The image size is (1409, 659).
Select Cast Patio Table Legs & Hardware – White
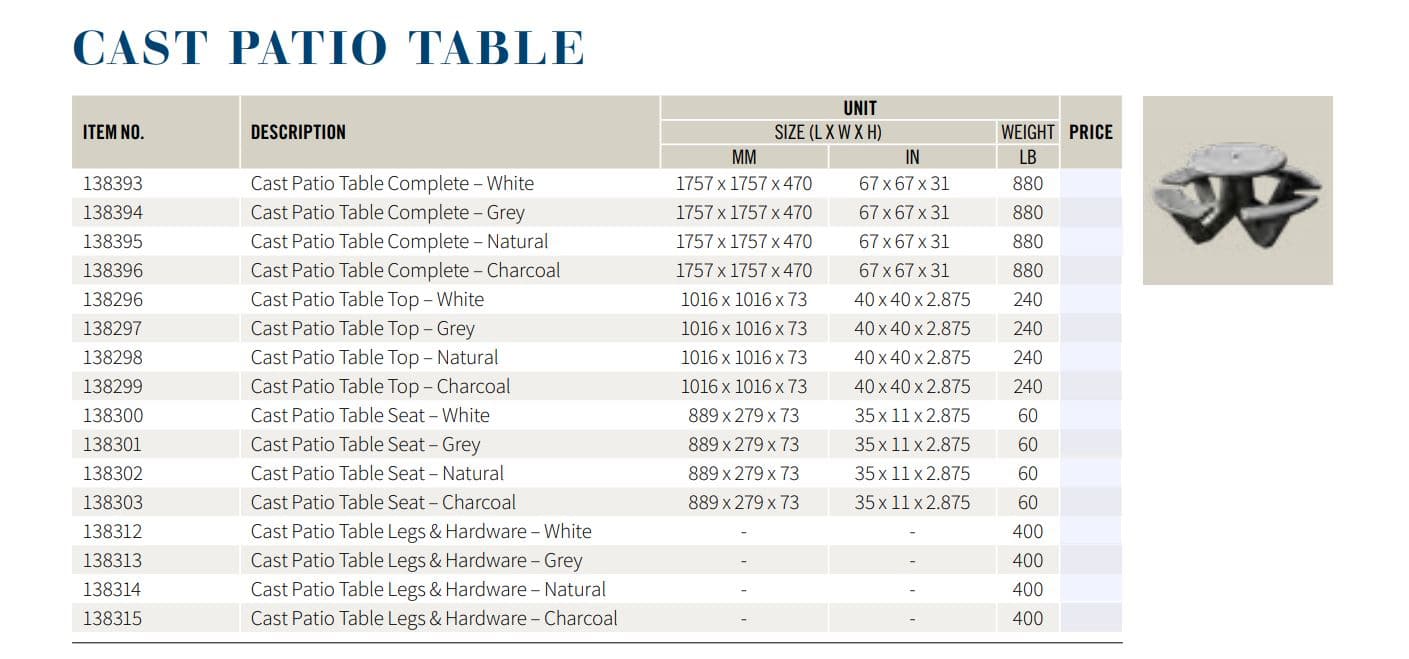(x=421, y=532)
